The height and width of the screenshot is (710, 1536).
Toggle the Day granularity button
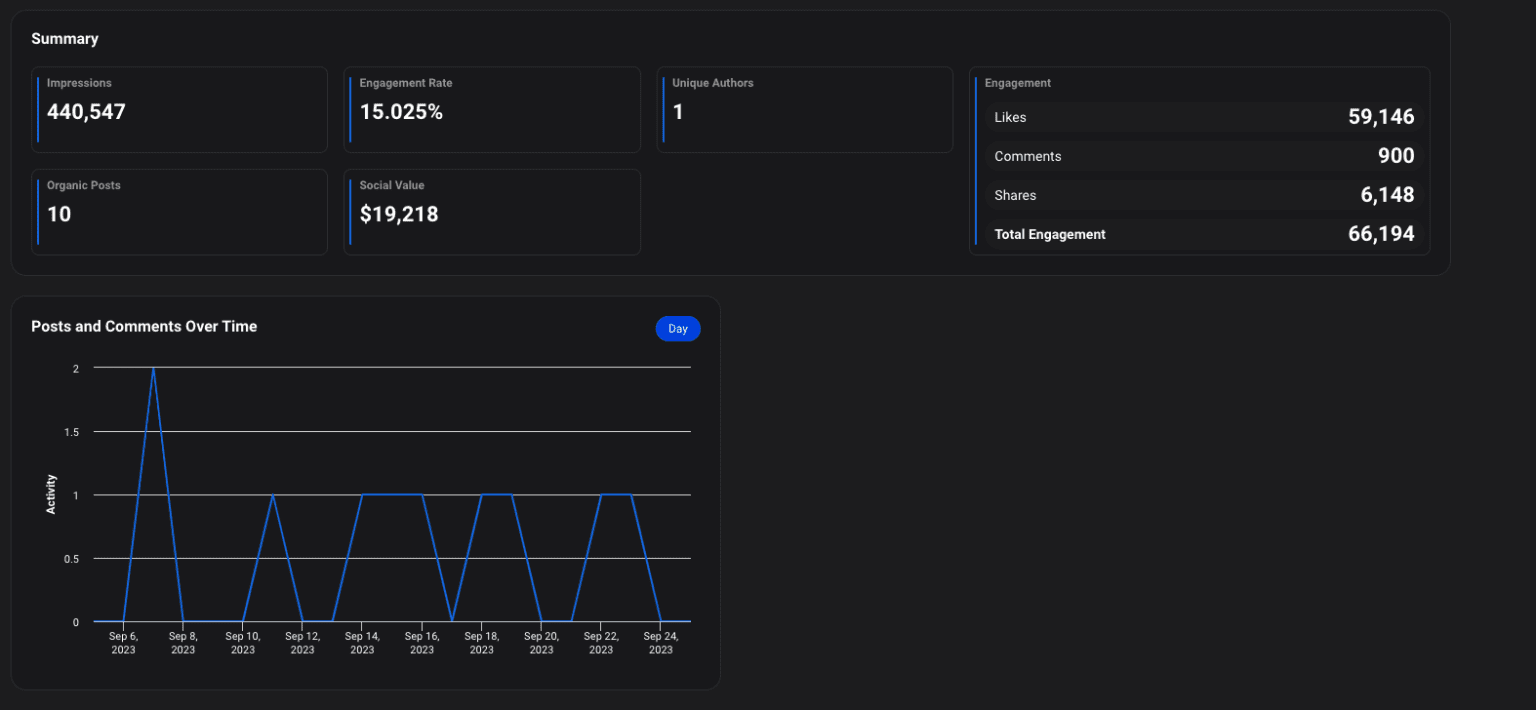678,329
